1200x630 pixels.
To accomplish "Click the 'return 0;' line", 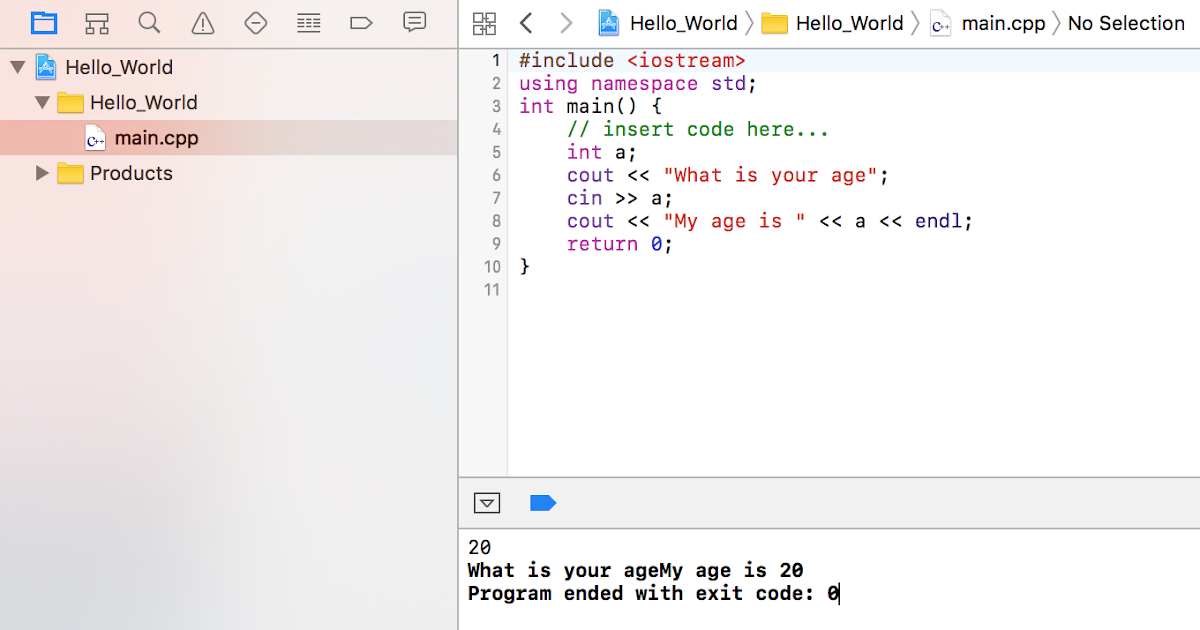I will 620,245.
